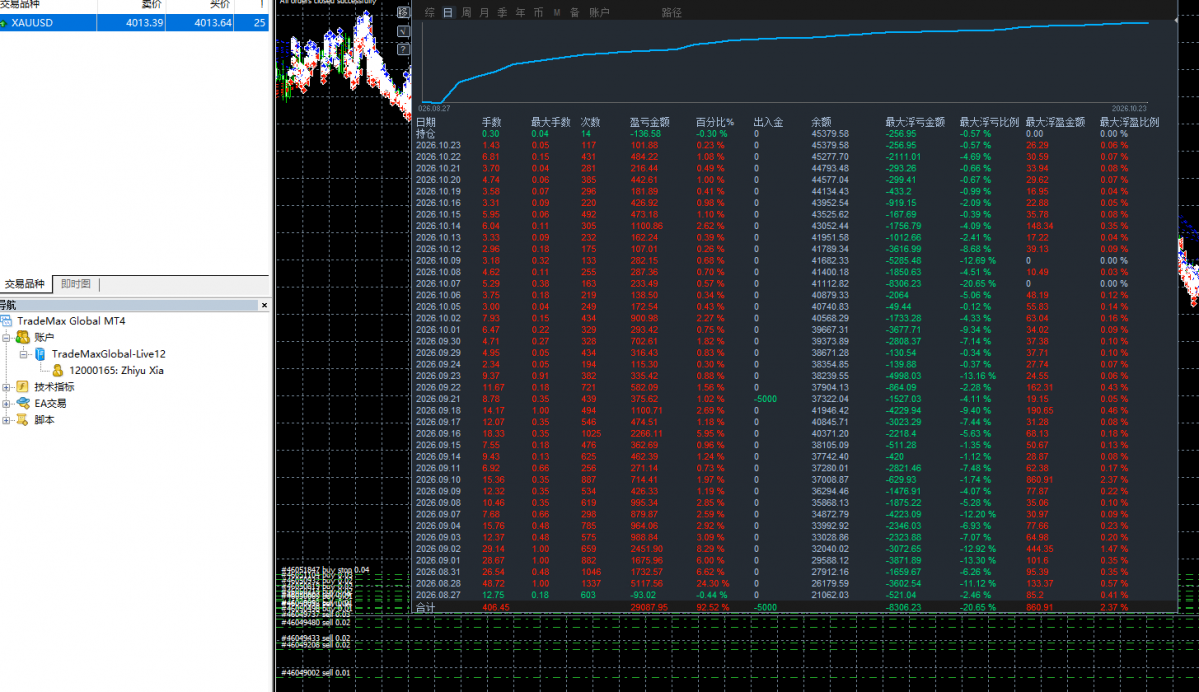Click the 技术指标 indicators function icon
Image resolution: width=1199 pixels, height=692 pixels.
click(x=22, y=387)
